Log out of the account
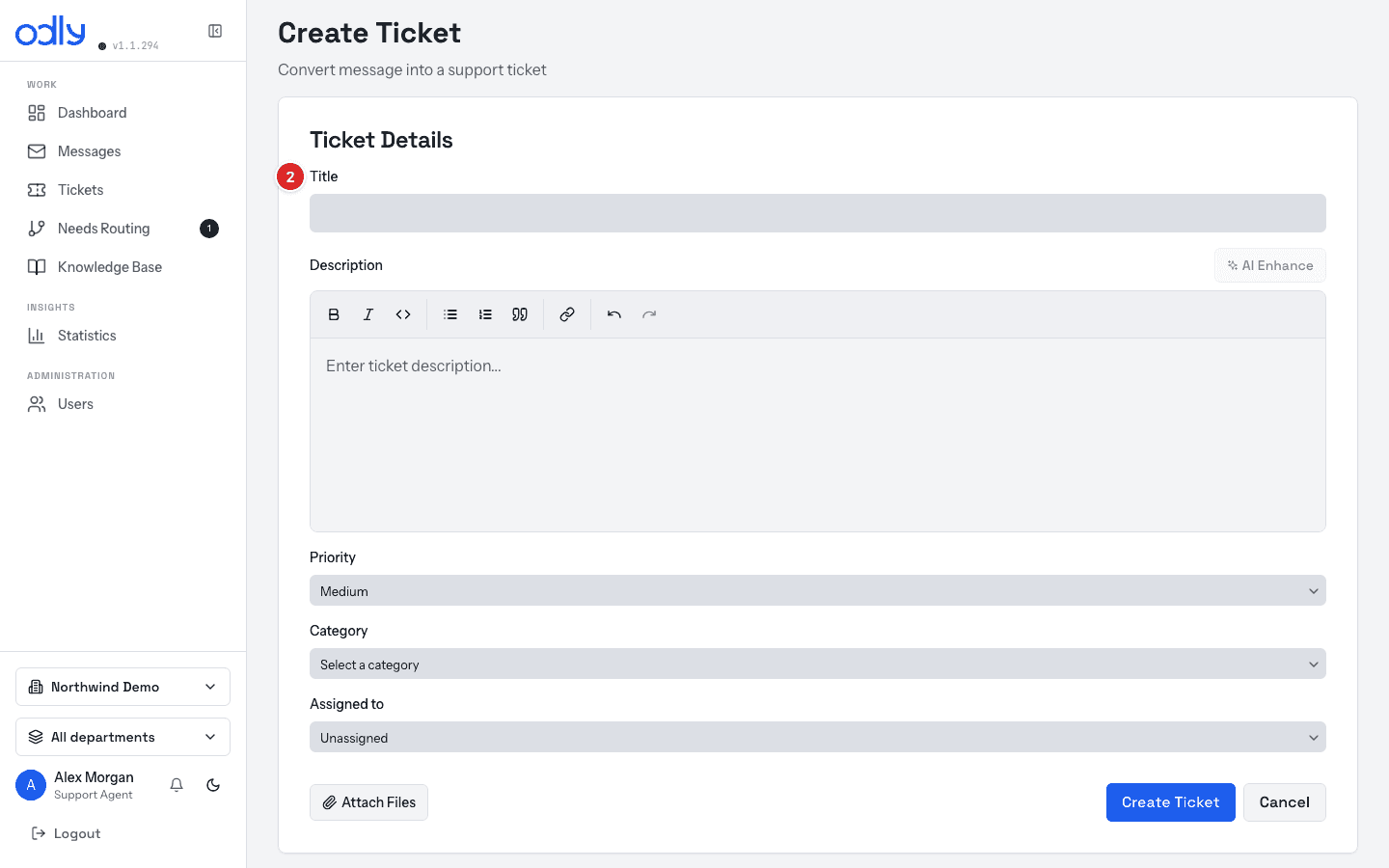Screen dimensions: 1389x868 [67, 833]
